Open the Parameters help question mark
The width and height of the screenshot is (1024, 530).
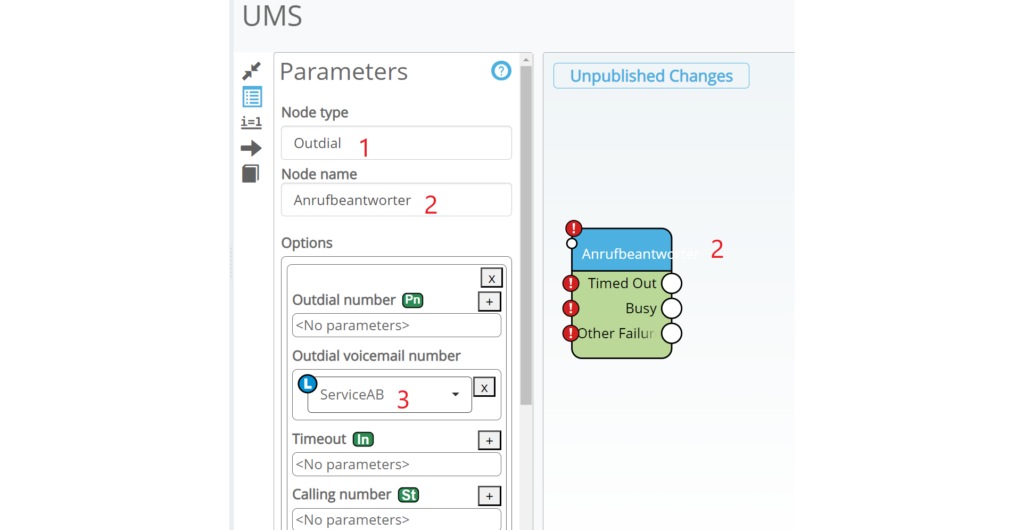tap(501, 71)
